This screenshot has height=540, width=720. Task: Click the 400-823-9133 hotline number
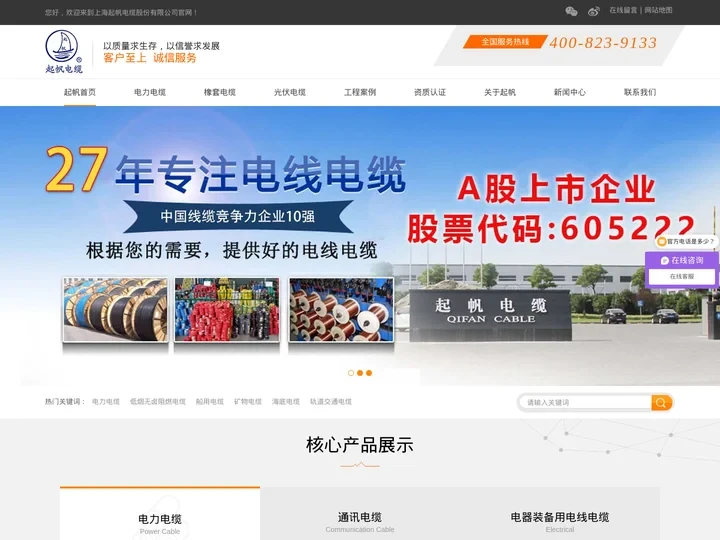(x=603, y=43)
